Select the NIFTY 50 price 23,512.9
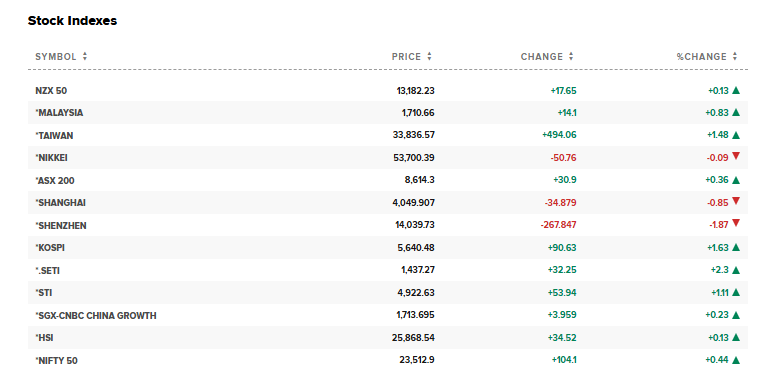 tap(417, 361)
